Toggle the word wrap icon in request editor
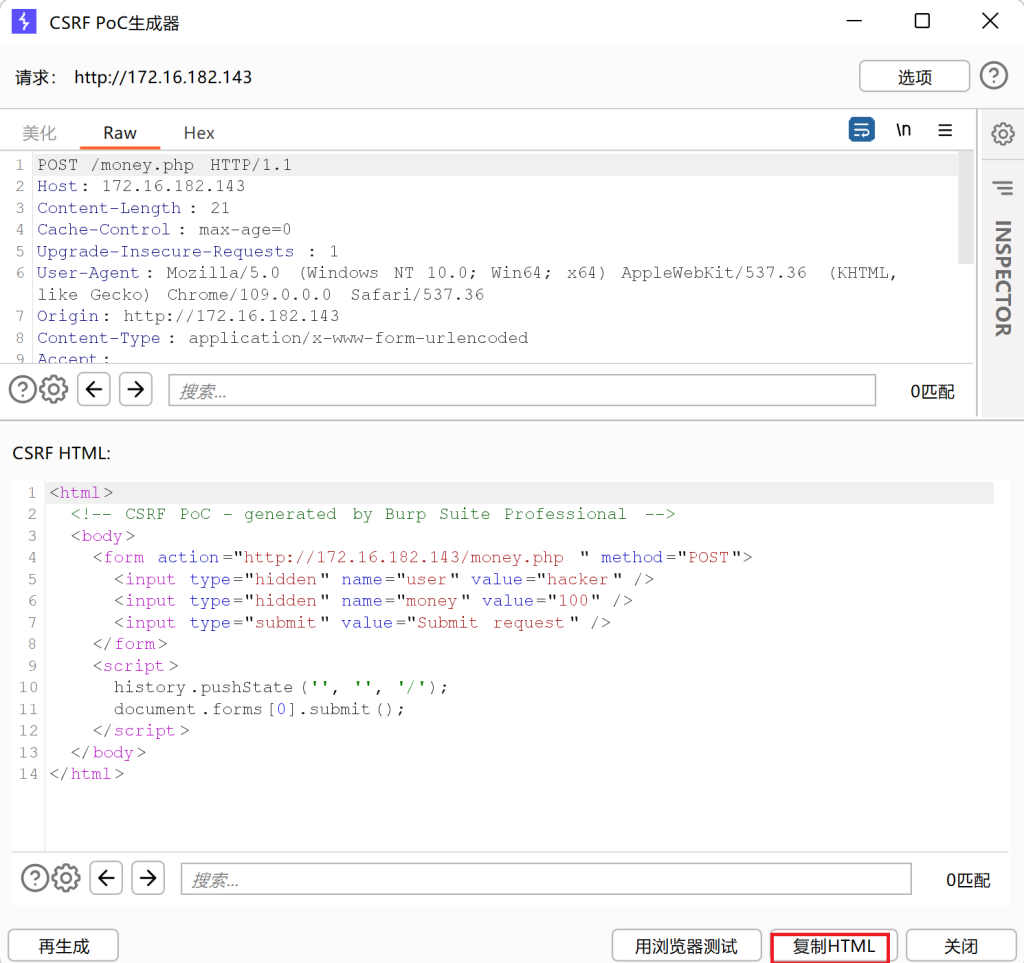 tap(861, 129)
